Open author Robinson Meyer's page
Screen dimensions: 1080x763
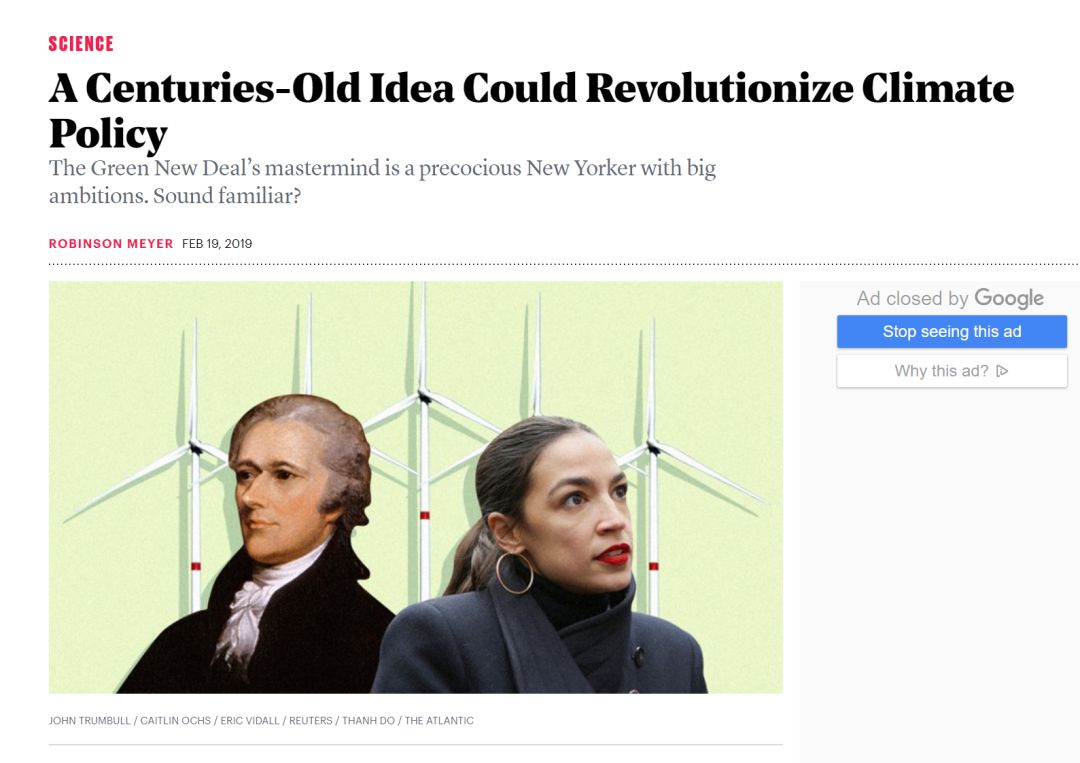[111, 244]
